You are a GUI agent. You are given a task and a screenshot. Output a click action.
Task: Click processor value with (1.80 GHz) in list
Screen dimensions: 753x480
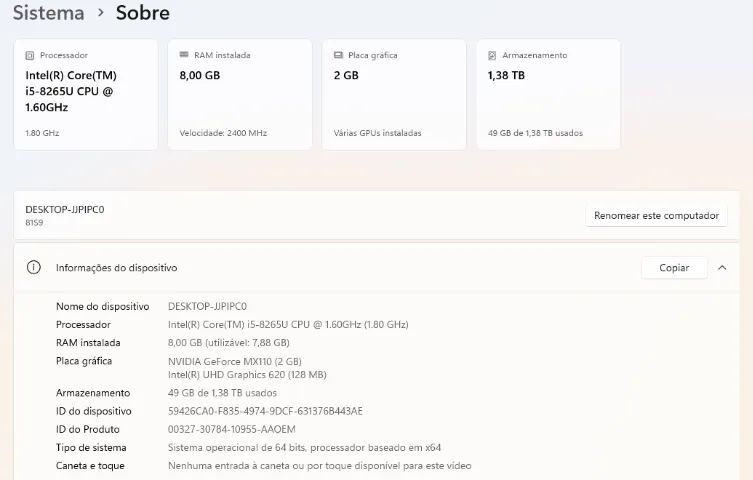pyautogui.click(x=288, y=324)
